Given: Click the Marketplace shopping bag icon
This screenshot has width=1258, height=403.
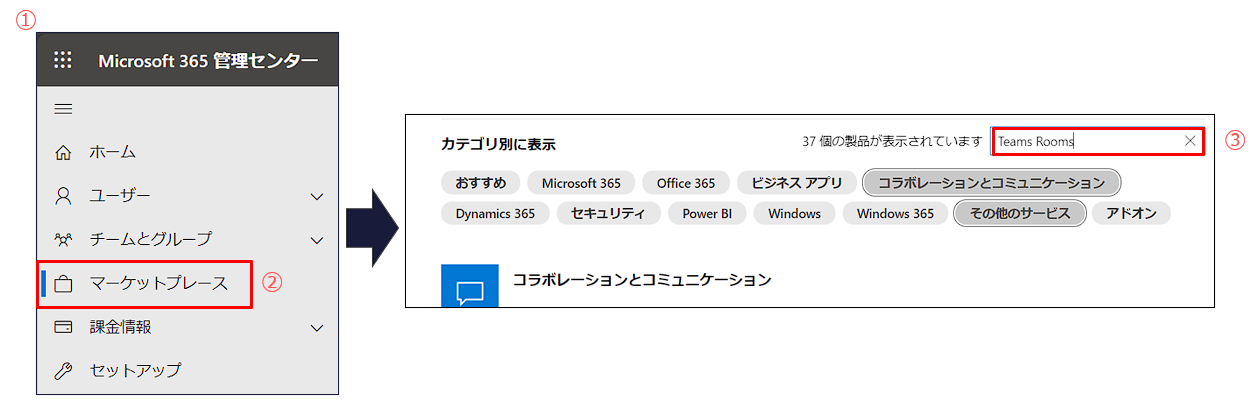Looking at the screenshot, I should click(x=63, y=284).
